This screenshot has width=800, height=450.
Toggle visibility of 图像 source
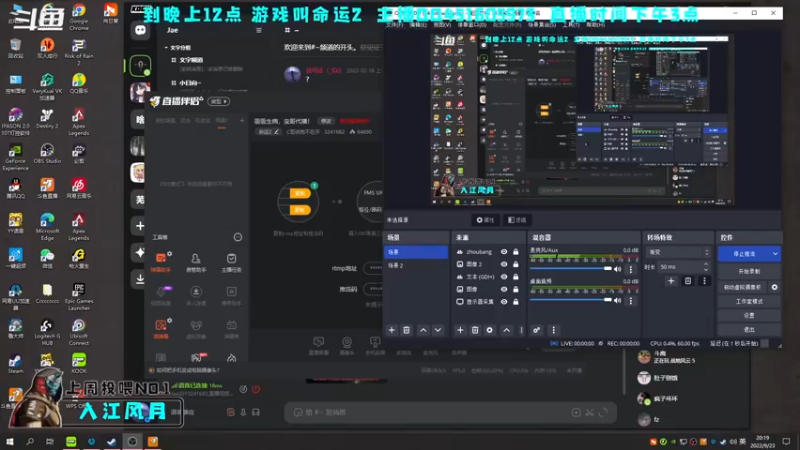pyautogui.click(x=504, y=289)
